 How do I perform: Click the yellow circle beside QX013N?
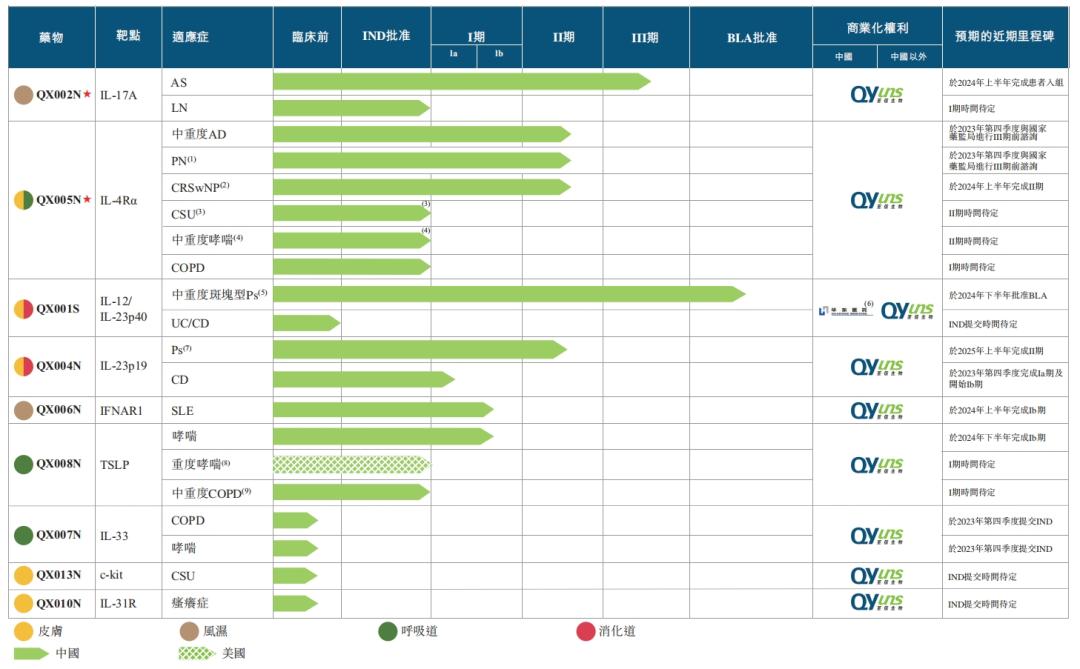pos(23,575)
